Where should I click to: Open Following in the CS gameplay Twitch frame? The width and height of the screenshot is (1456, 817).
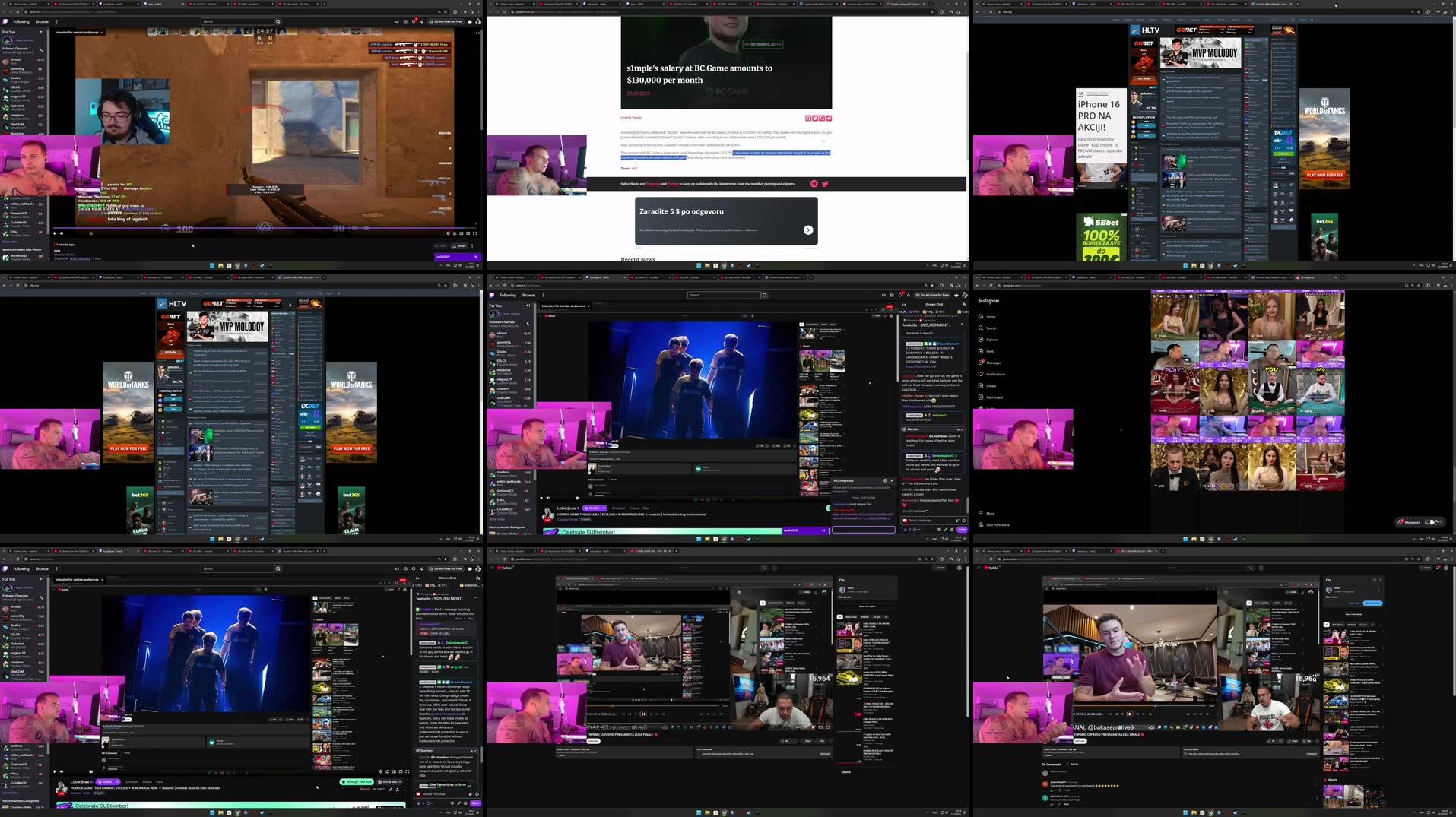tap(21, 21)
